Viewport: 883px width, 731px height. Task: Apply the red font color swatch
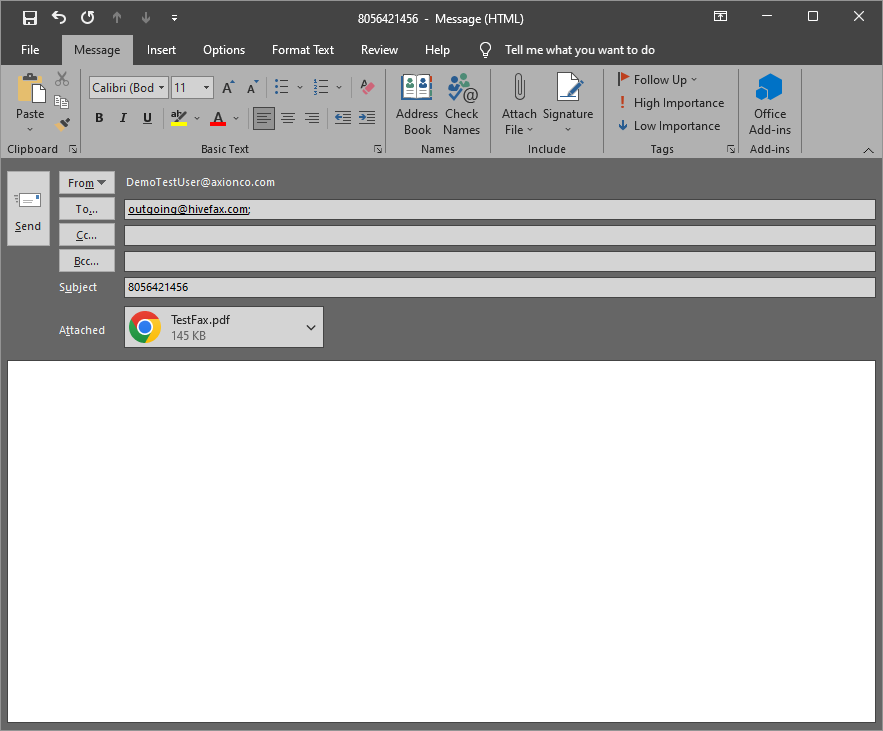[x=218, y=118]
